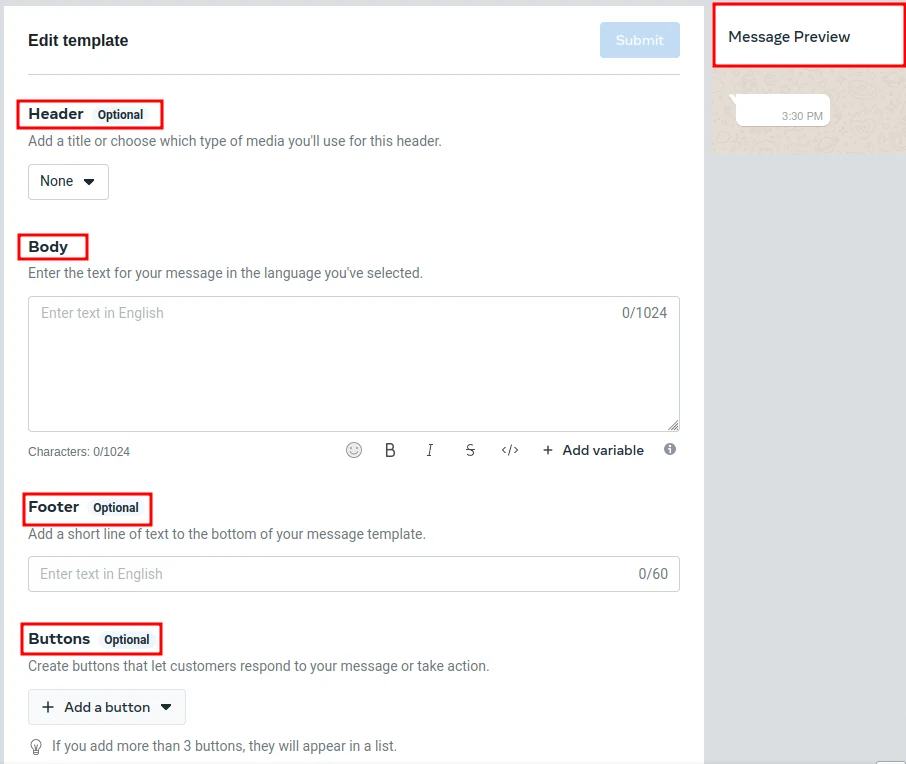Click the 'more than 3 buttons' tip text
The width and height of the screenshot is (906, 764).
[x=224, y=746]
